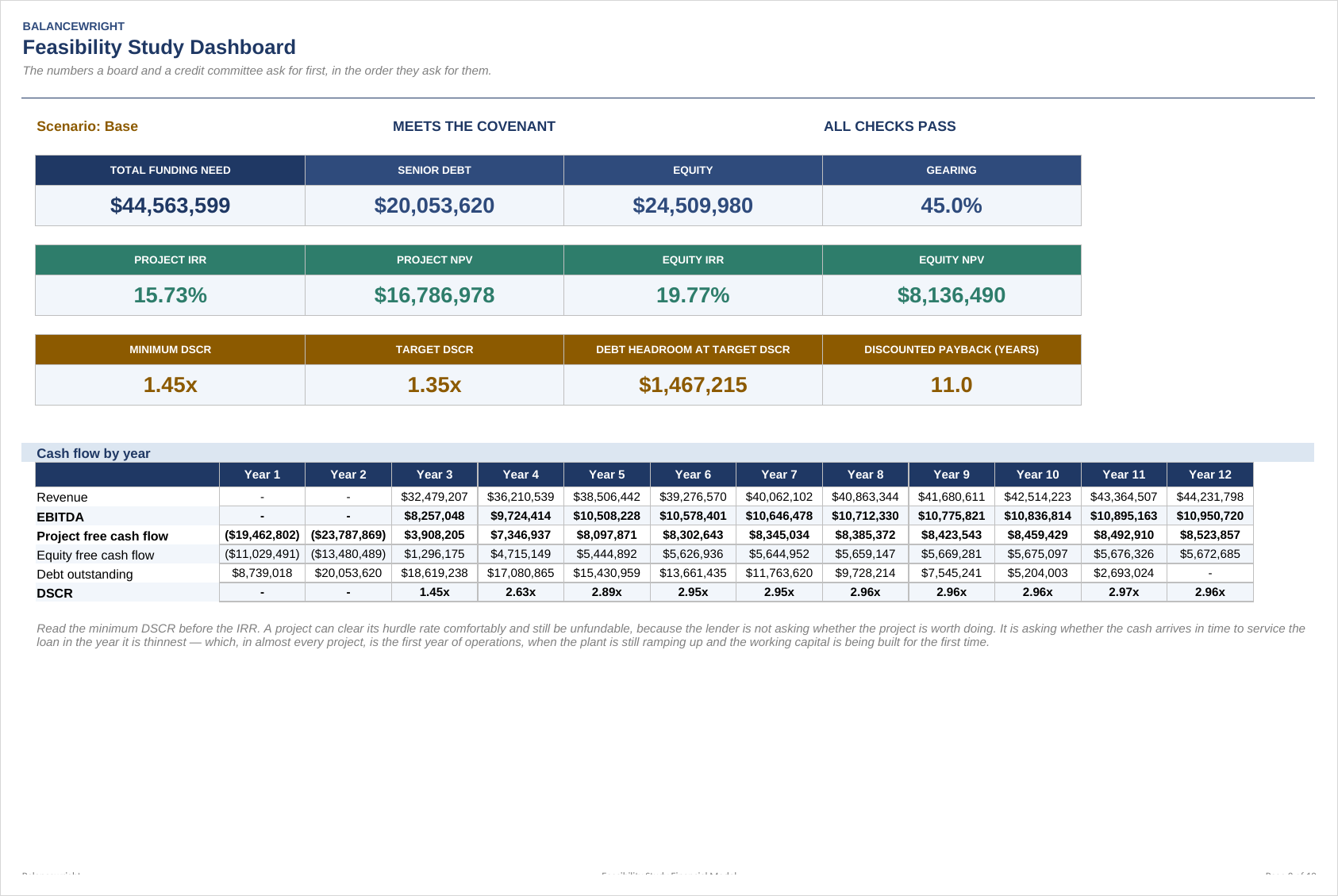Click the Scenario: Base label
Image resolution: width=1338 pixels, height=896 pixels.
[x=87, y=126]
